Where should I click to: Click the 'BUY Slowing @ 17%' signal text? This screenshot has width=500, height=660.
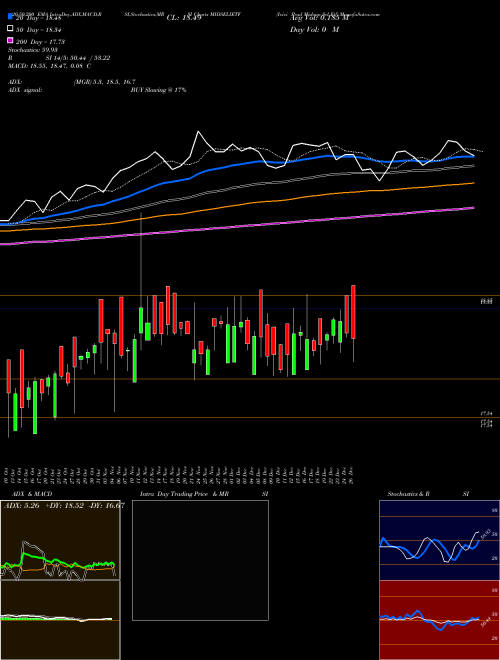coord(158,90)
